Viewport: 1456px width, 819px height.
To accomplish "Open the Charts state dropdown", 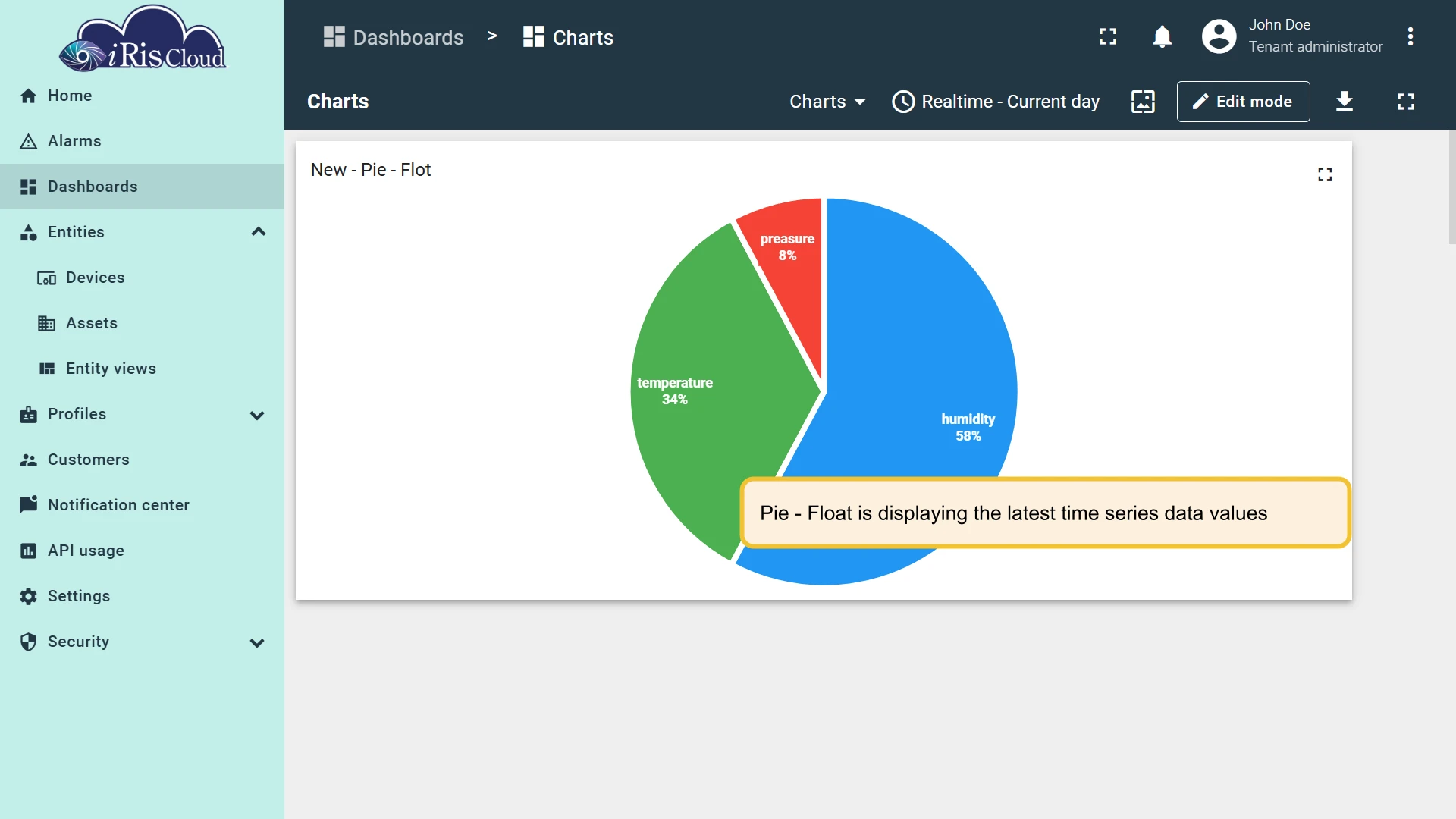I will tap(827, 102).
